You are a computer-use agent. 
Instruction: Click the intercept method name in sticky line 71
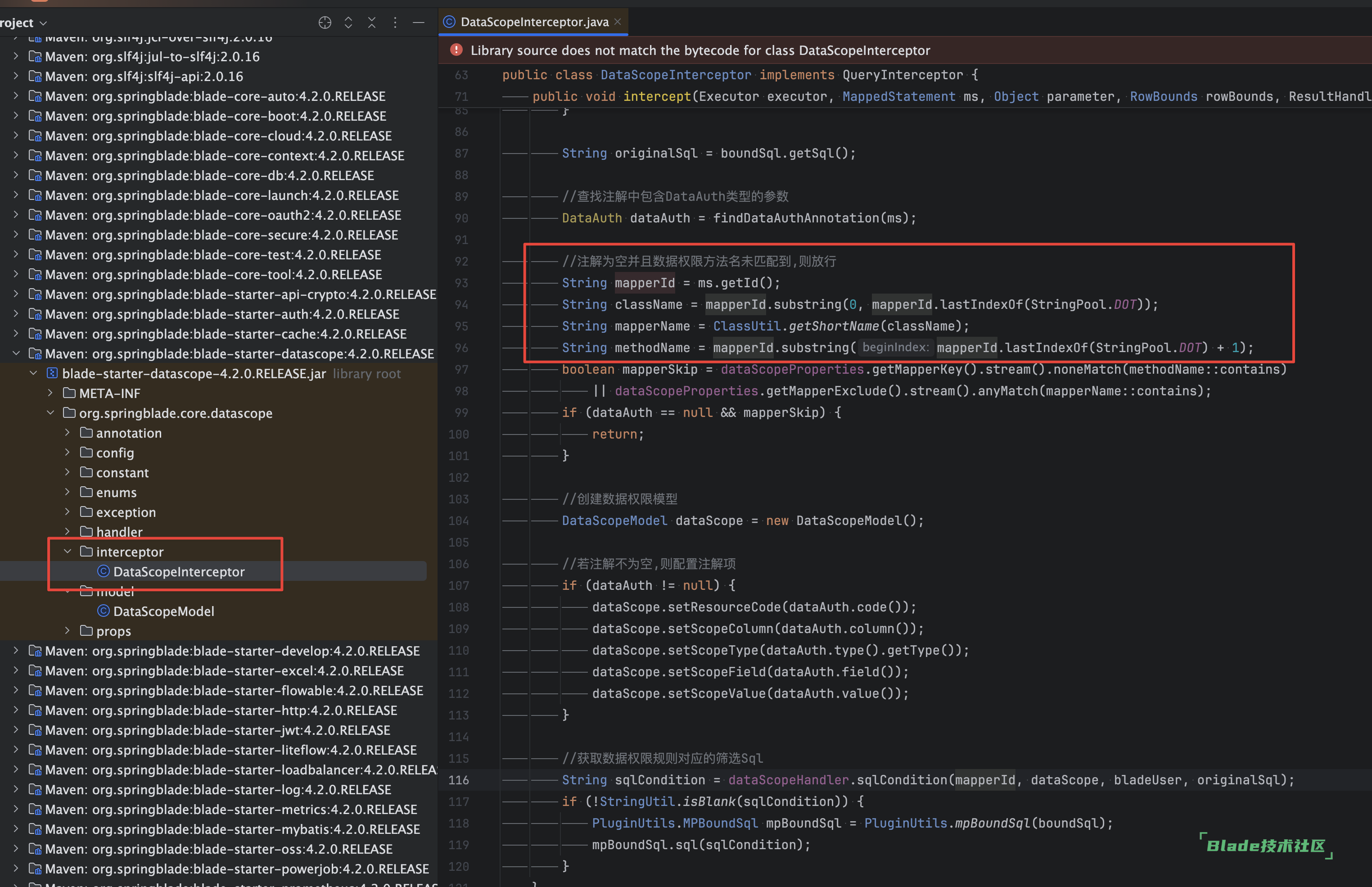(657, 96)
